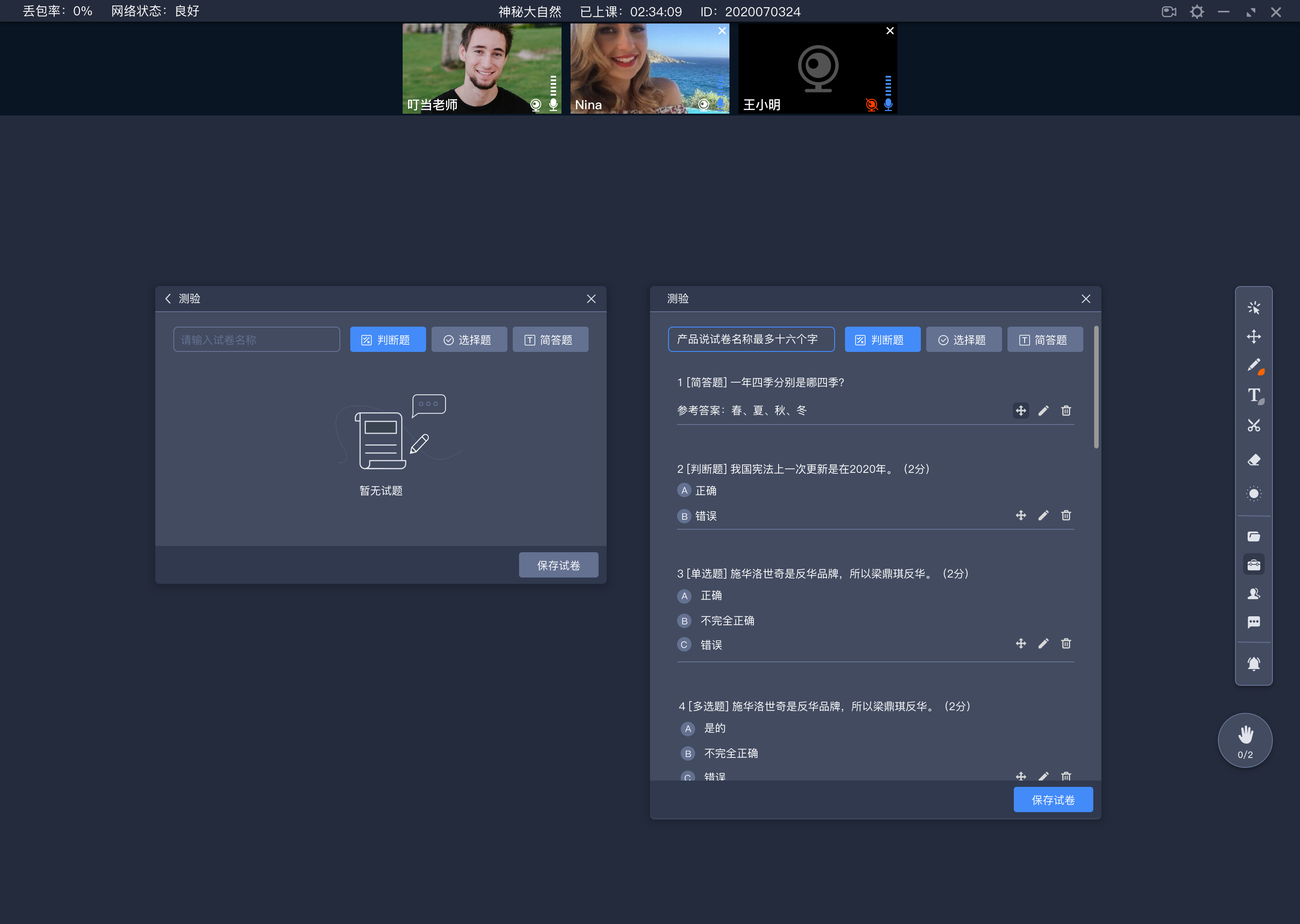Screen dimensions: 1300x924
Task: Click the add question icon for question 2
Action: (1020, 515)
